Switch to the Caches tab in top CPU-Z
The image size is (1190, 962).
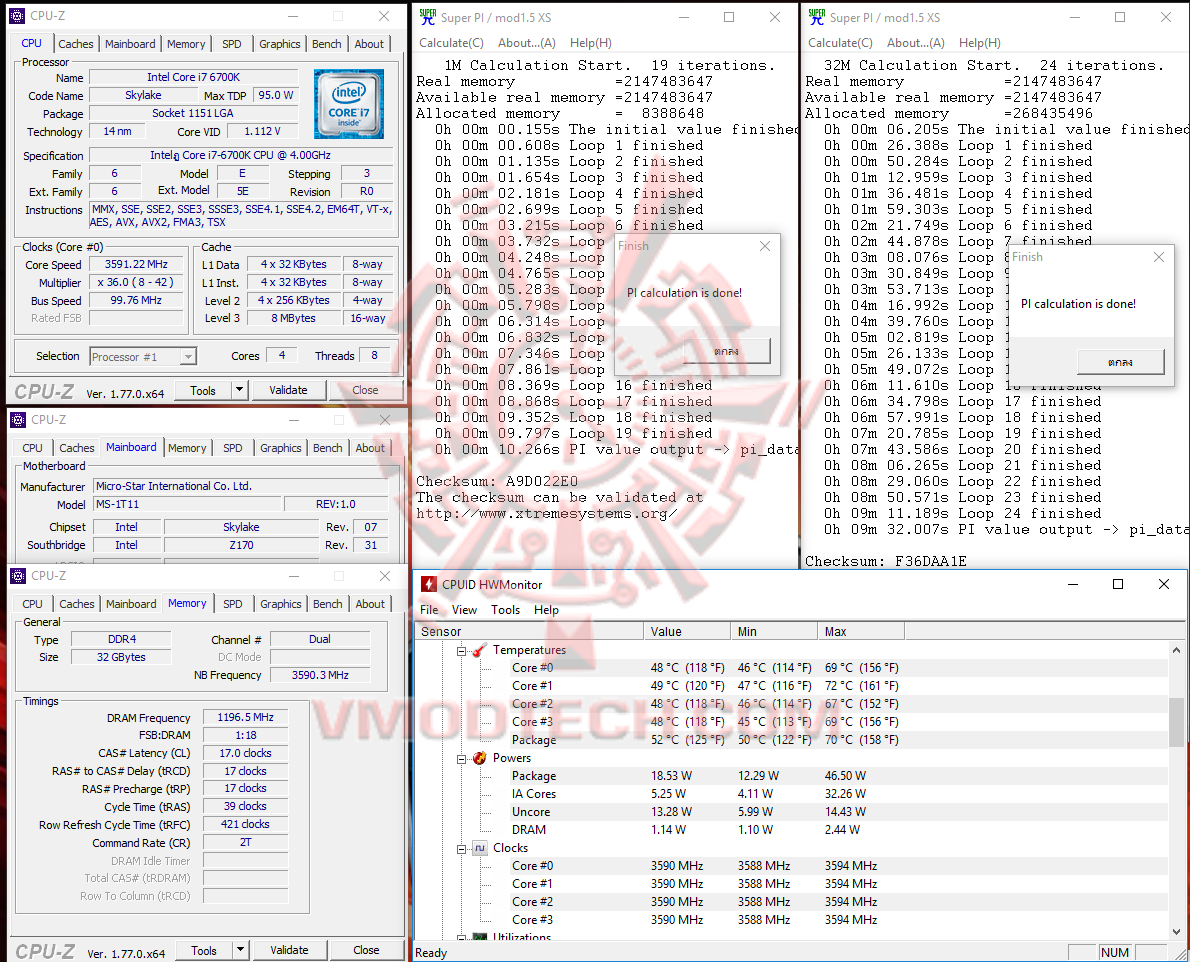tap(76, 44)
